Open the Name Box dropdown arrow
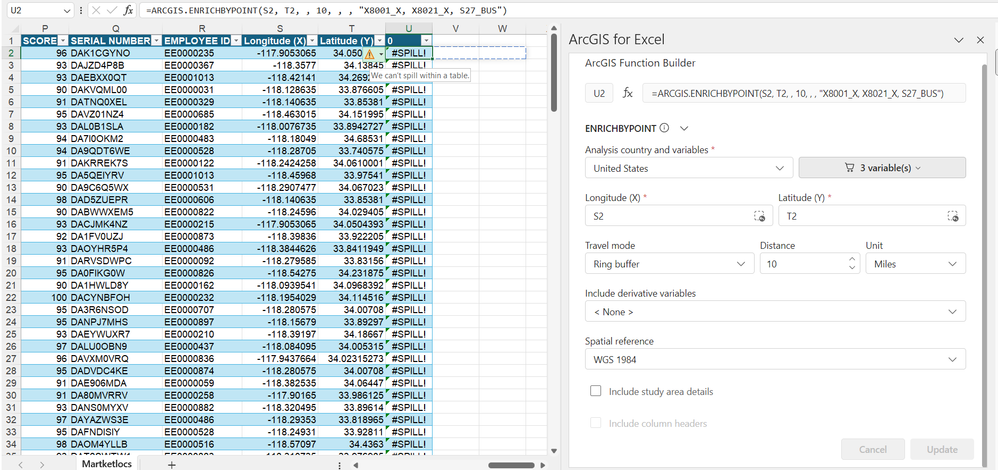Image resolution: width=998 pixels, height=470 pixels. (67, 11)
